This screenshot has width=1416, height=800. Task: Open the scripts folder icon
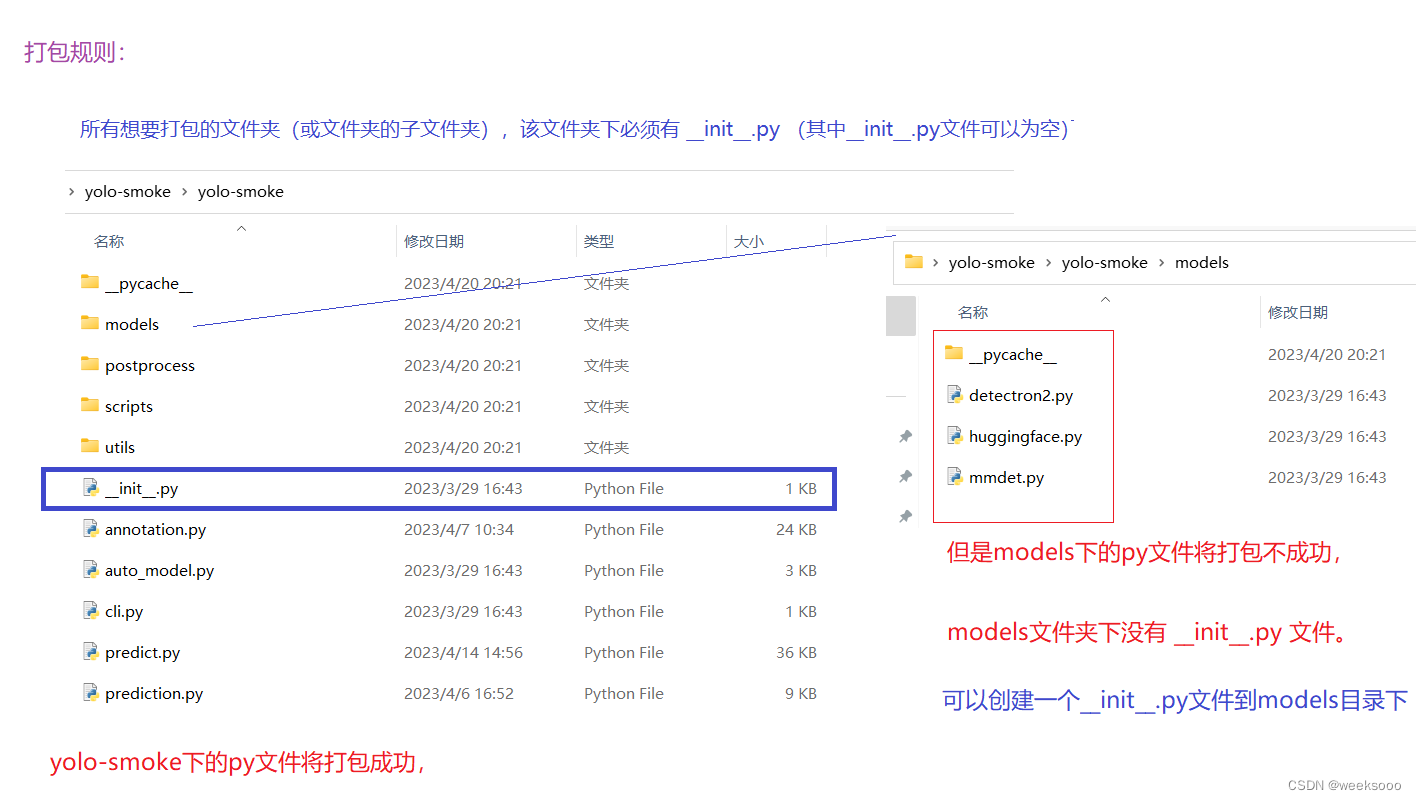coord(90,405)
